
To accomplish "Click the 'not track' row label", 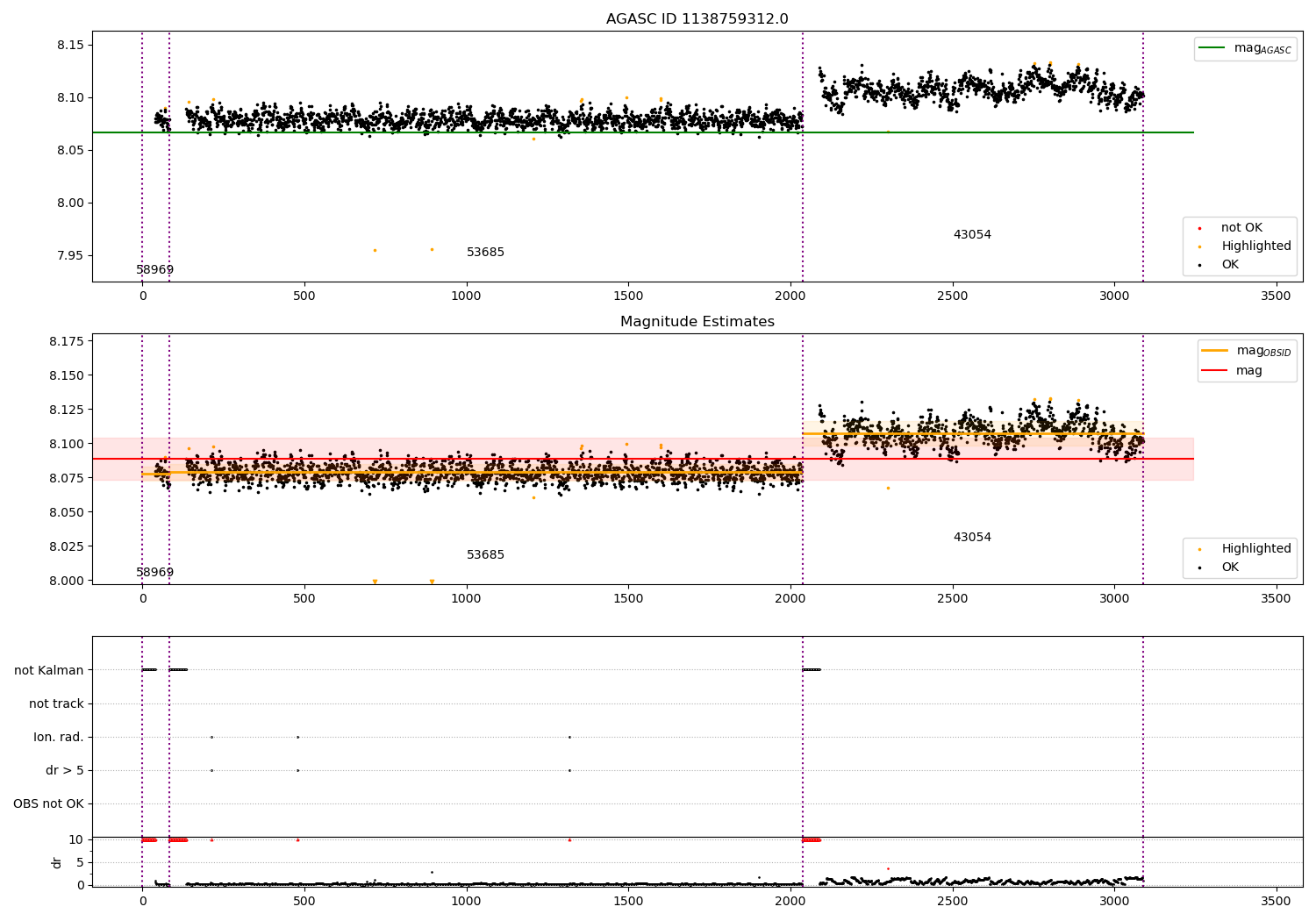I will pos(56,703).
